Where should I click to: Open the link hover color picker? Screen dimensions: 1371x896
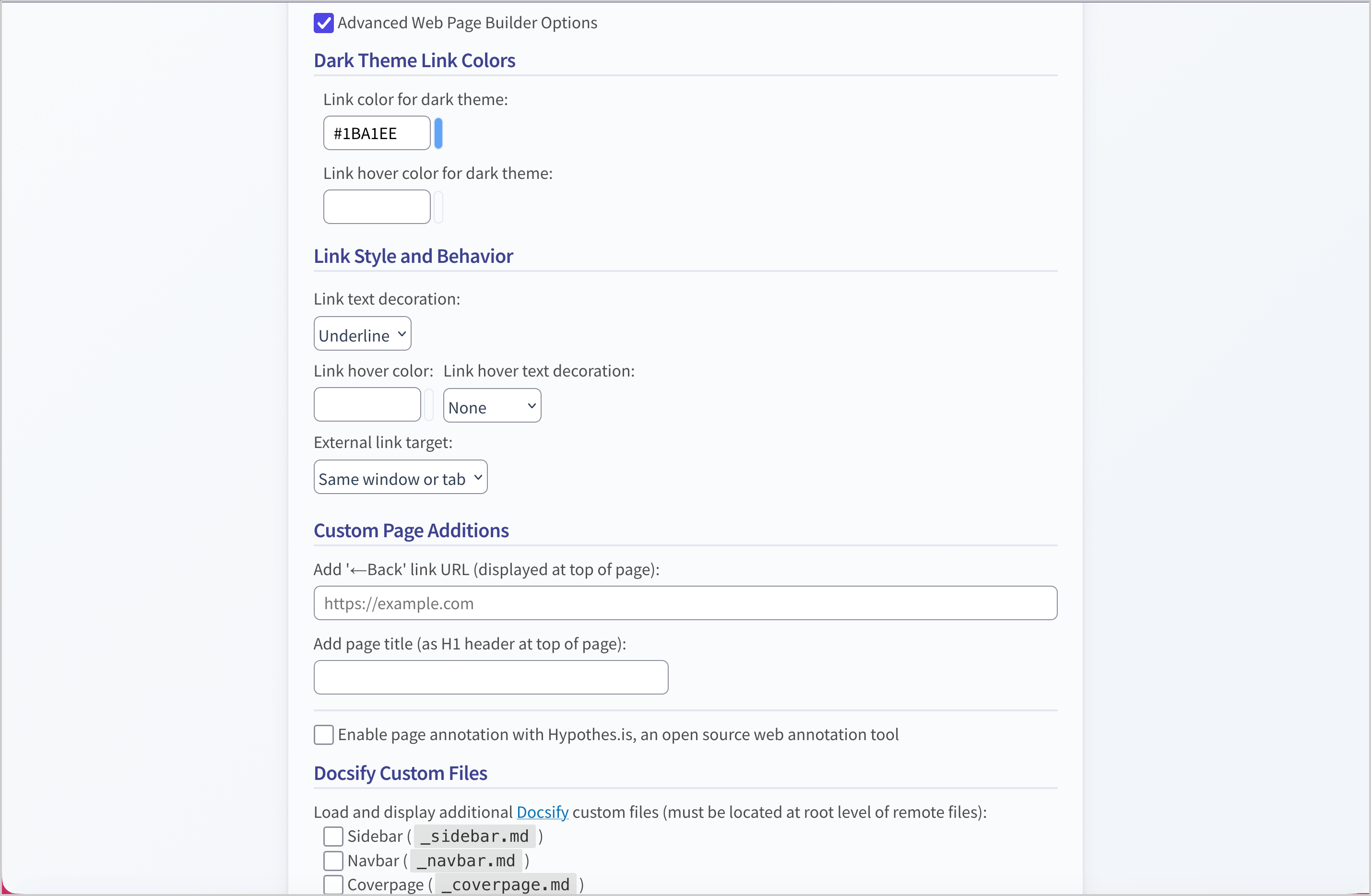click(x=429, y=405)
